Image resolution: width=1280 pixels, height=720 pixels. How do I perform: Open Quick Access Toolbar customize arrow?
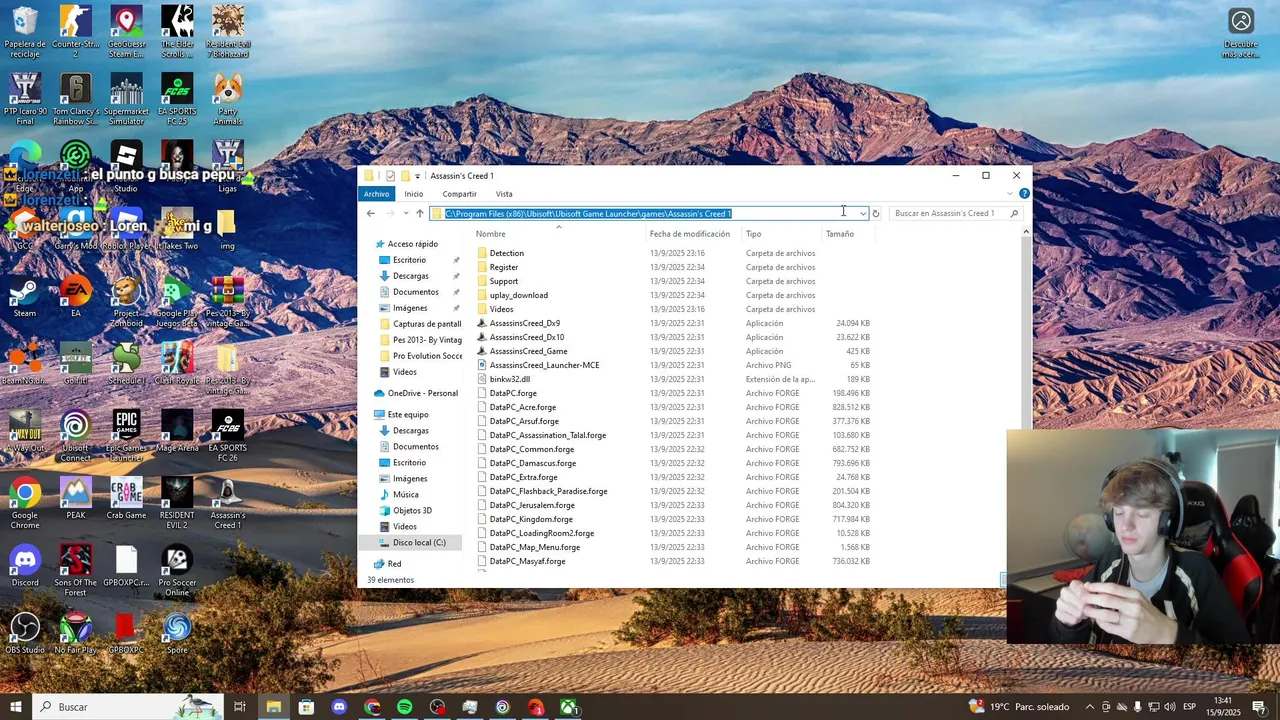[x=417, y=176]
